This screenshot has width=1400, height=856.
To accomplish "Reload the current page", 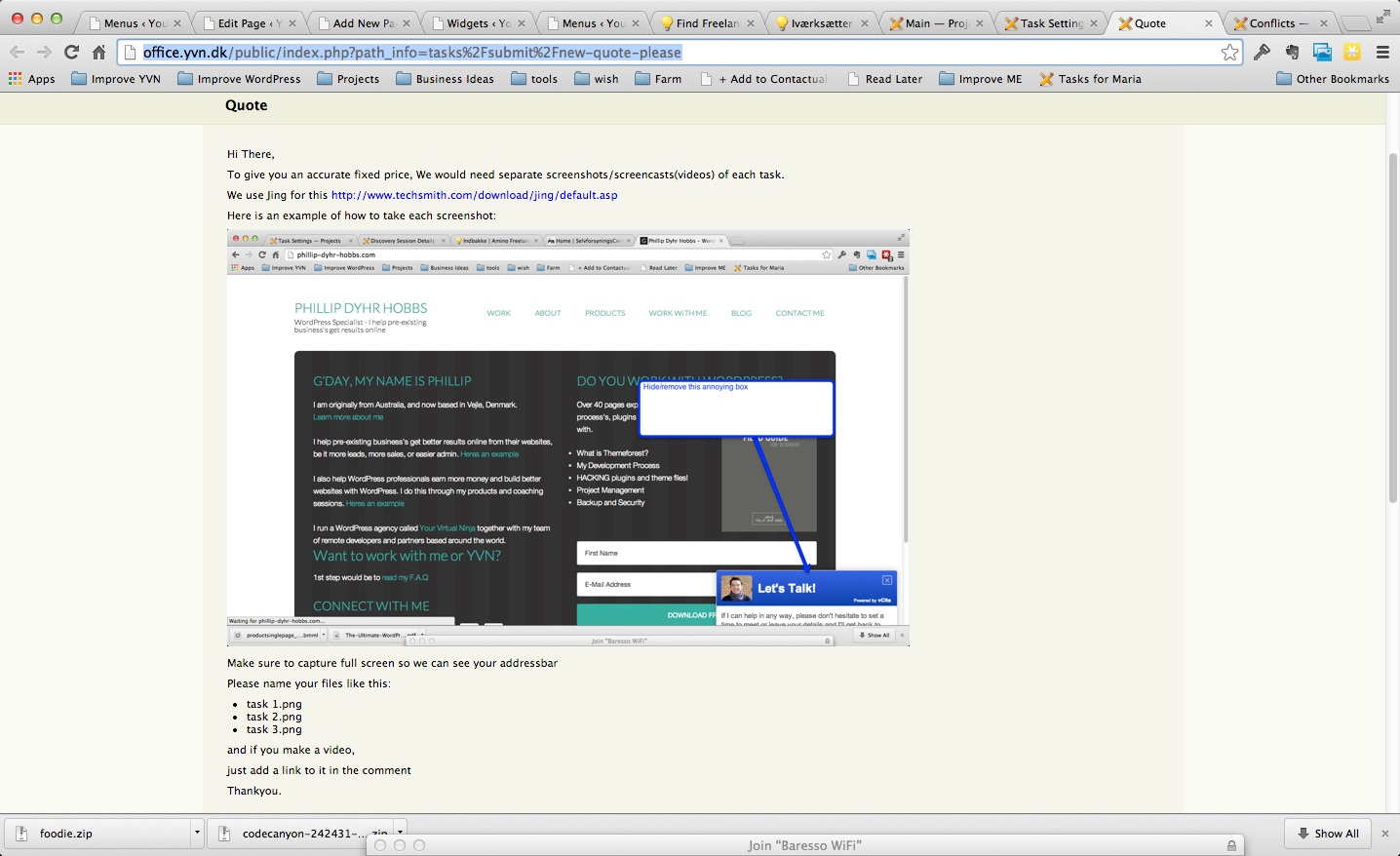I will point(71,52).
